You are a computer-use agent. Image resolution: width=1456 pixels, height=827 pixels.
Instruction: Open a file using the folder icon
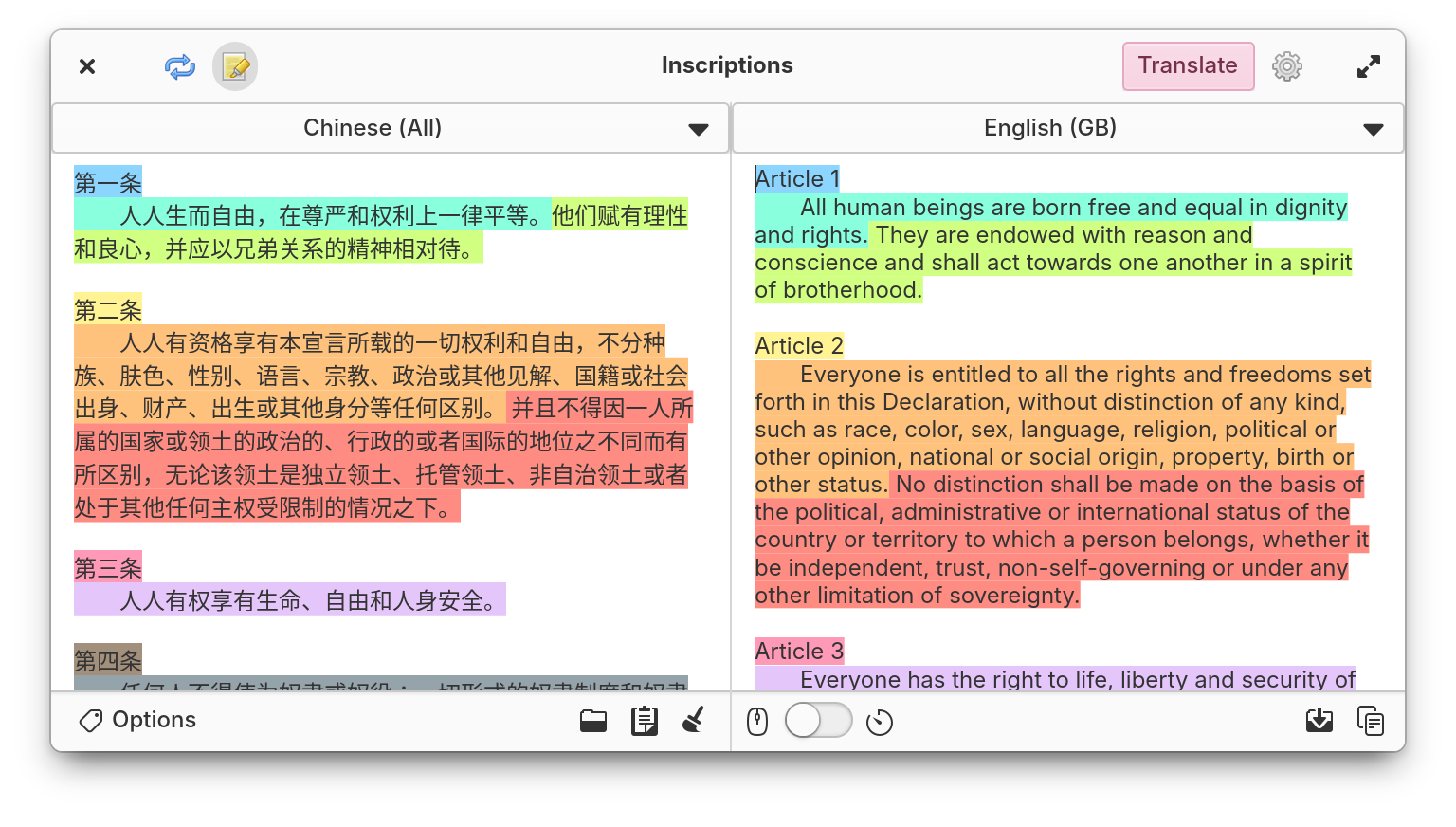593,721
